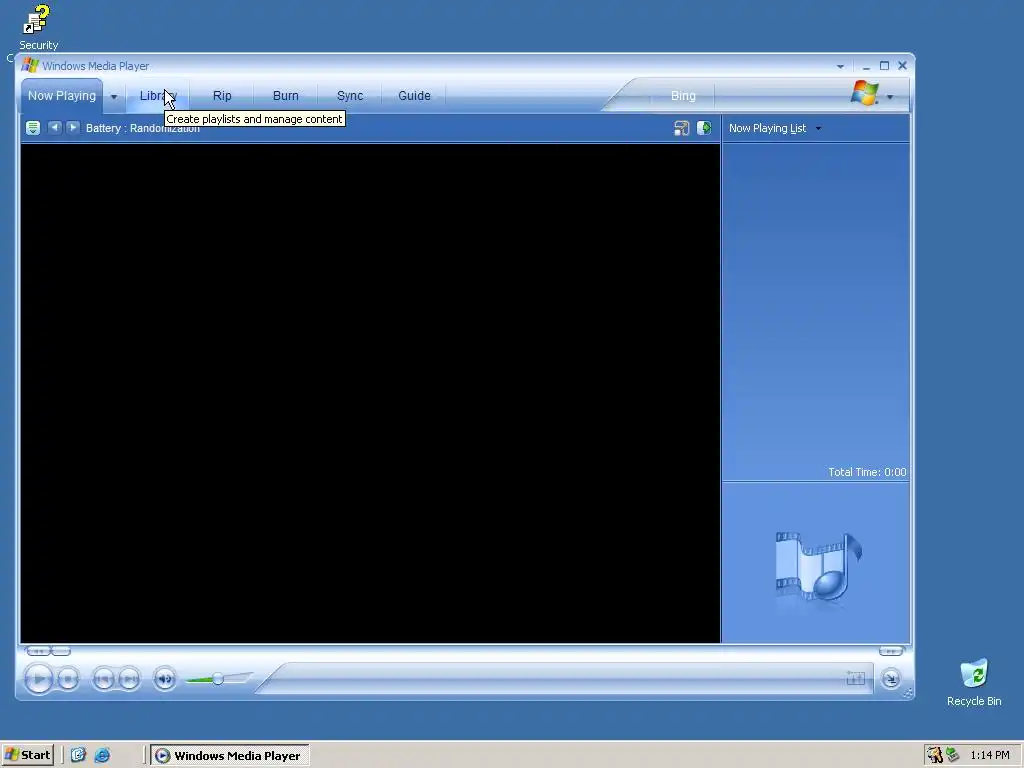Open the Recycle Bin desktop icon
Viewport: 1024px width, 768px height.
(974, 682)
